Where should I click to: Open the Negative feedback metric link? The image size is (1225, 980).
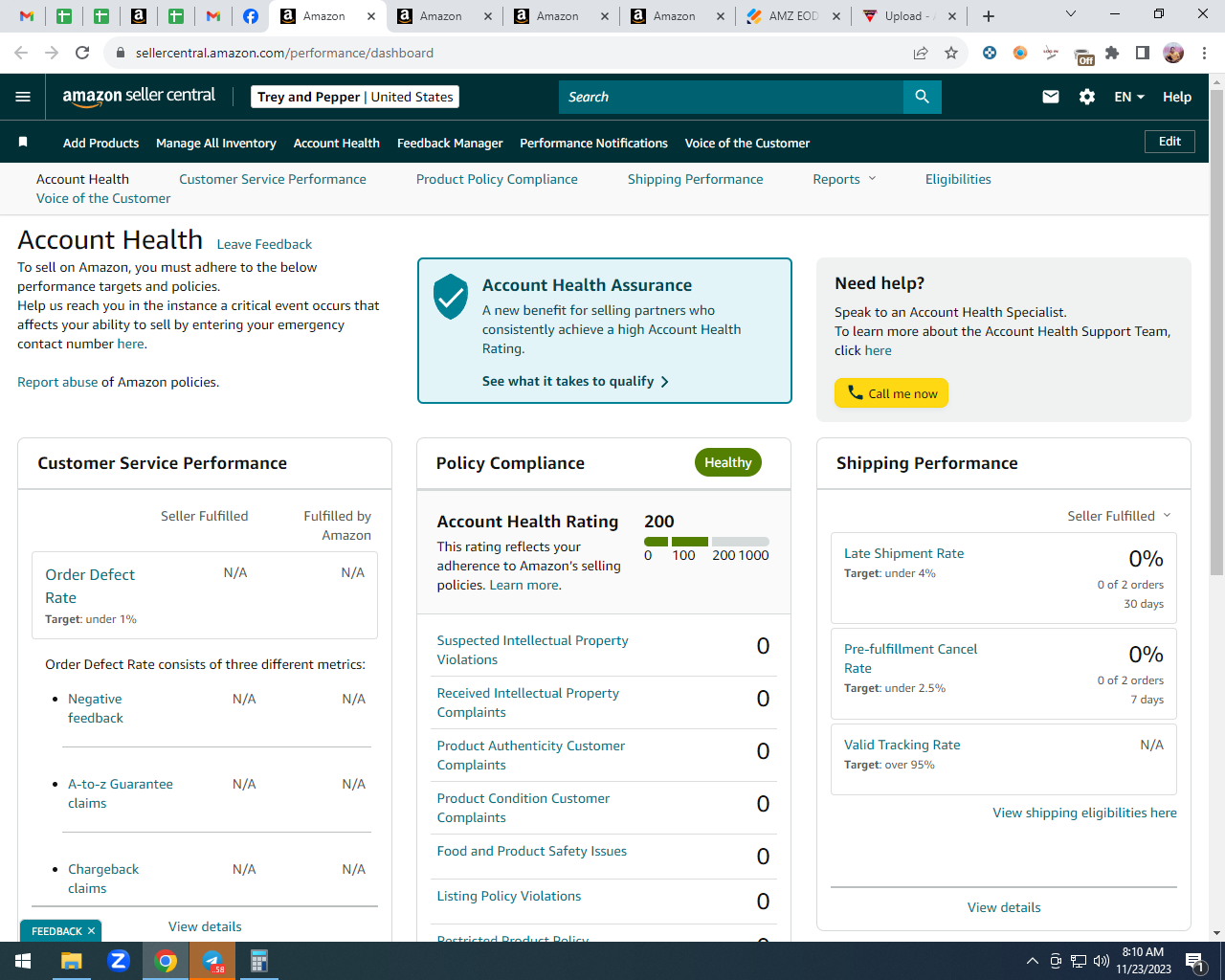[x=96, y=708]
